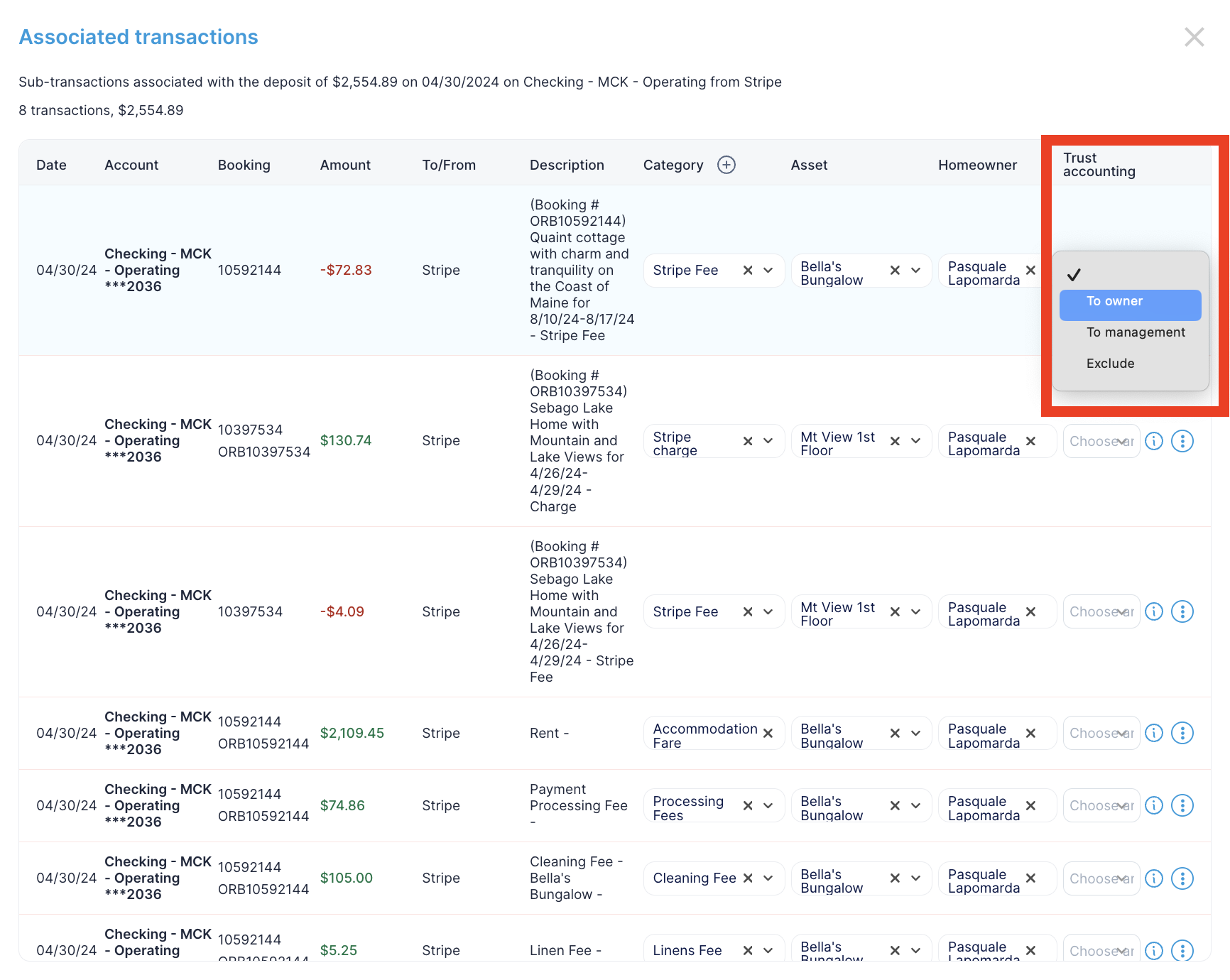Open more options for $105.00 transaction
The image size is (1230, 980).
pyautogui.click(x=1182, y=878)
